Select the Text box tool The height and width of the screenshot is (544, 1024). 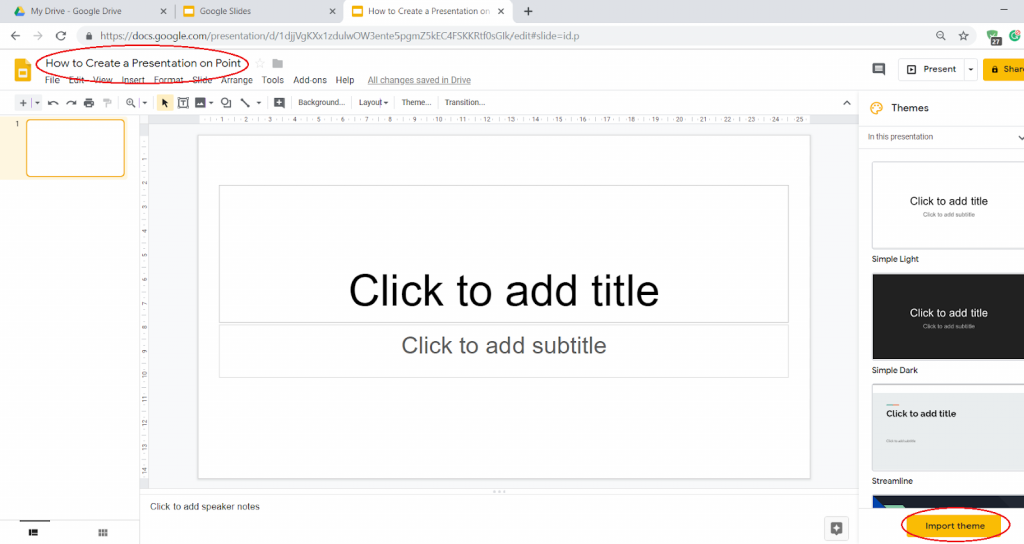click(x=183, y=102)
